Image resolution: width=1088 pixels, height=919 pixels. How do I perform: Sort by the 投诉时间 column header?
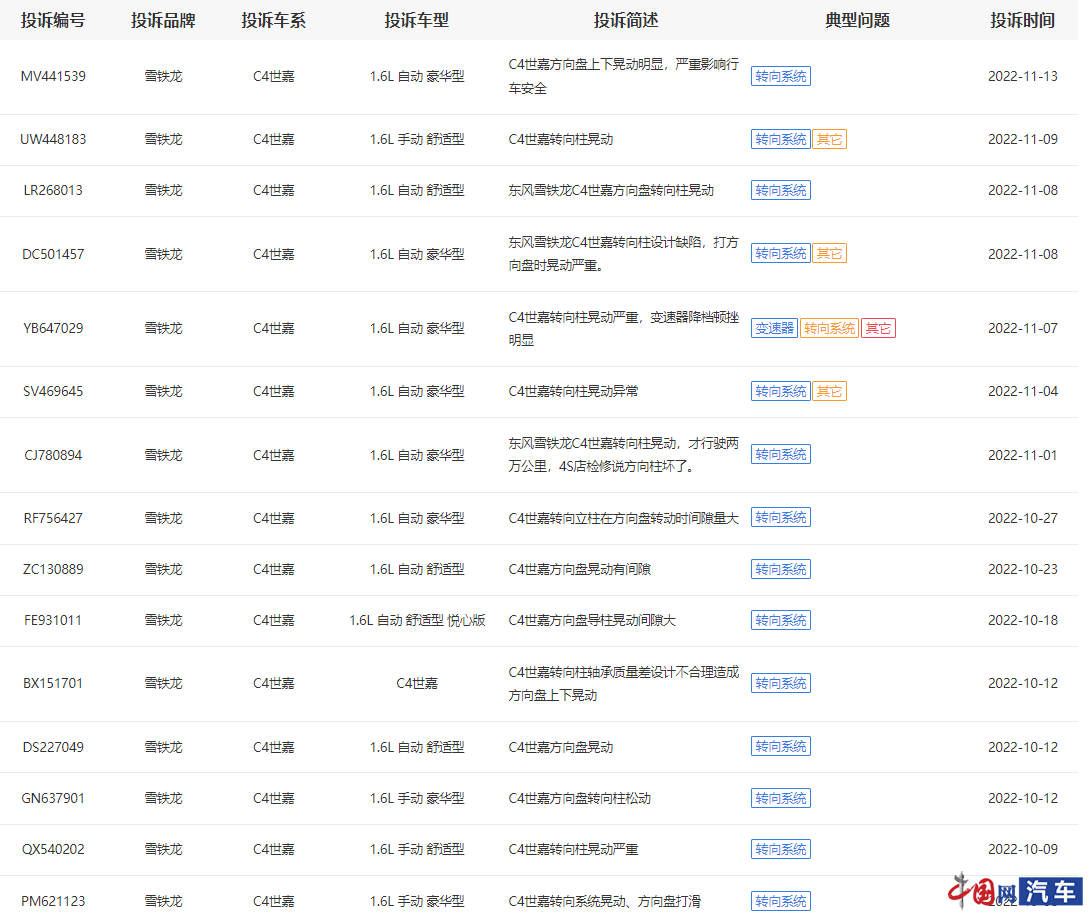1022,20
